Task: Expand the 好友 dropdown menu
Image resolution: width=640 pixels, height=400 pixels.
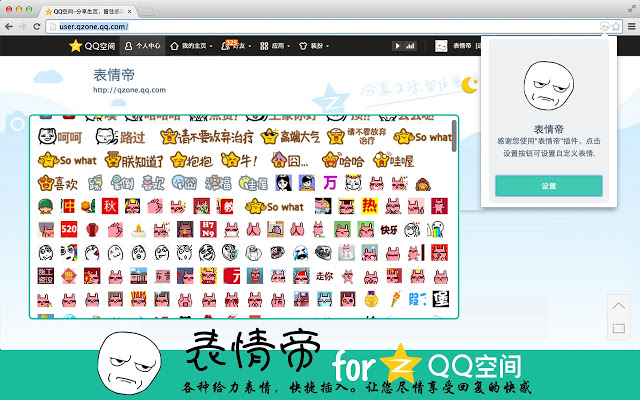Action: pyautogui.click(x=236, y=46)
